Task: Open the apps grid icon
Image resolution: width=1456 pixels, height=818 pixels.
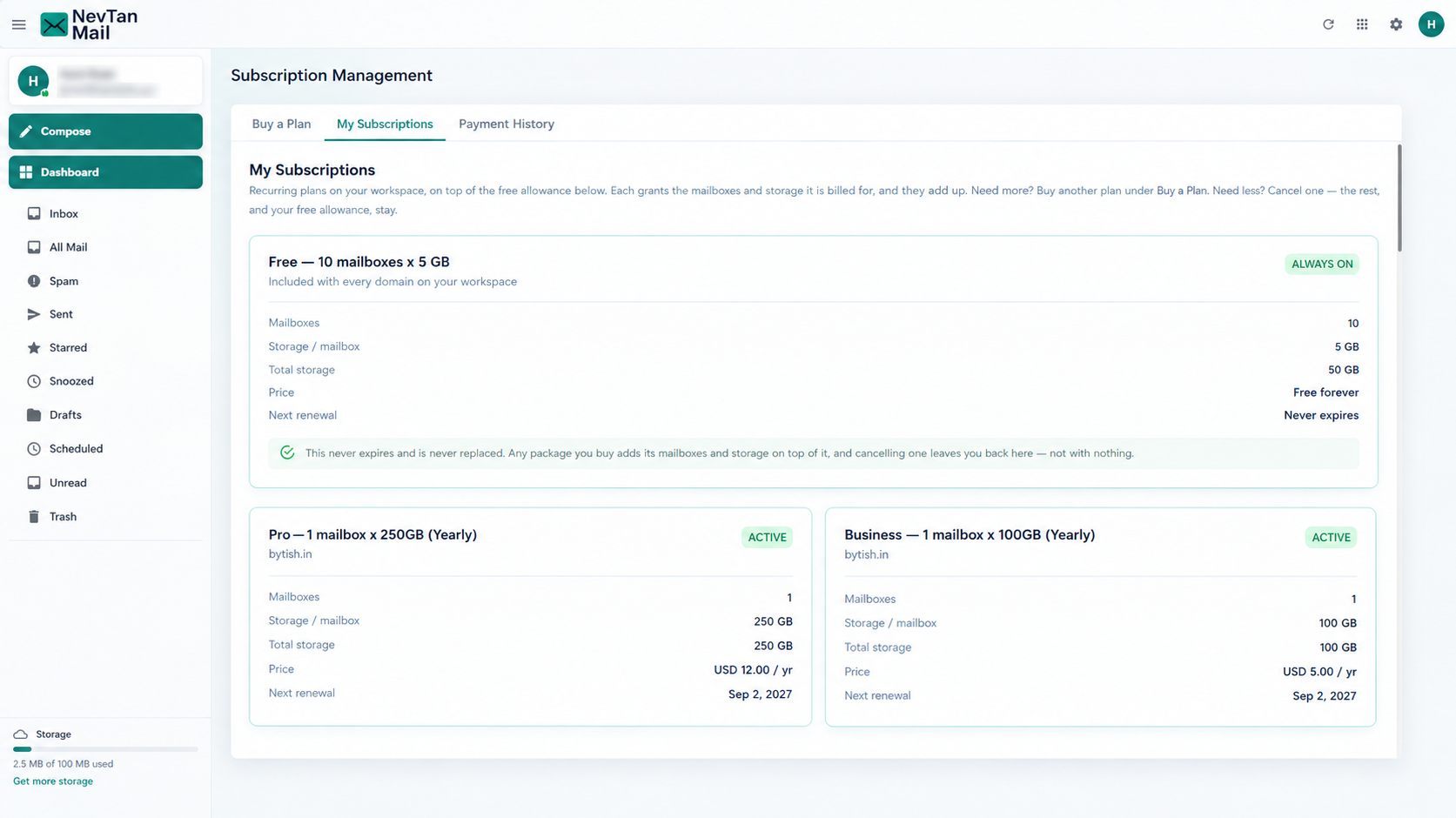Action: click(x=1362, y=24)
